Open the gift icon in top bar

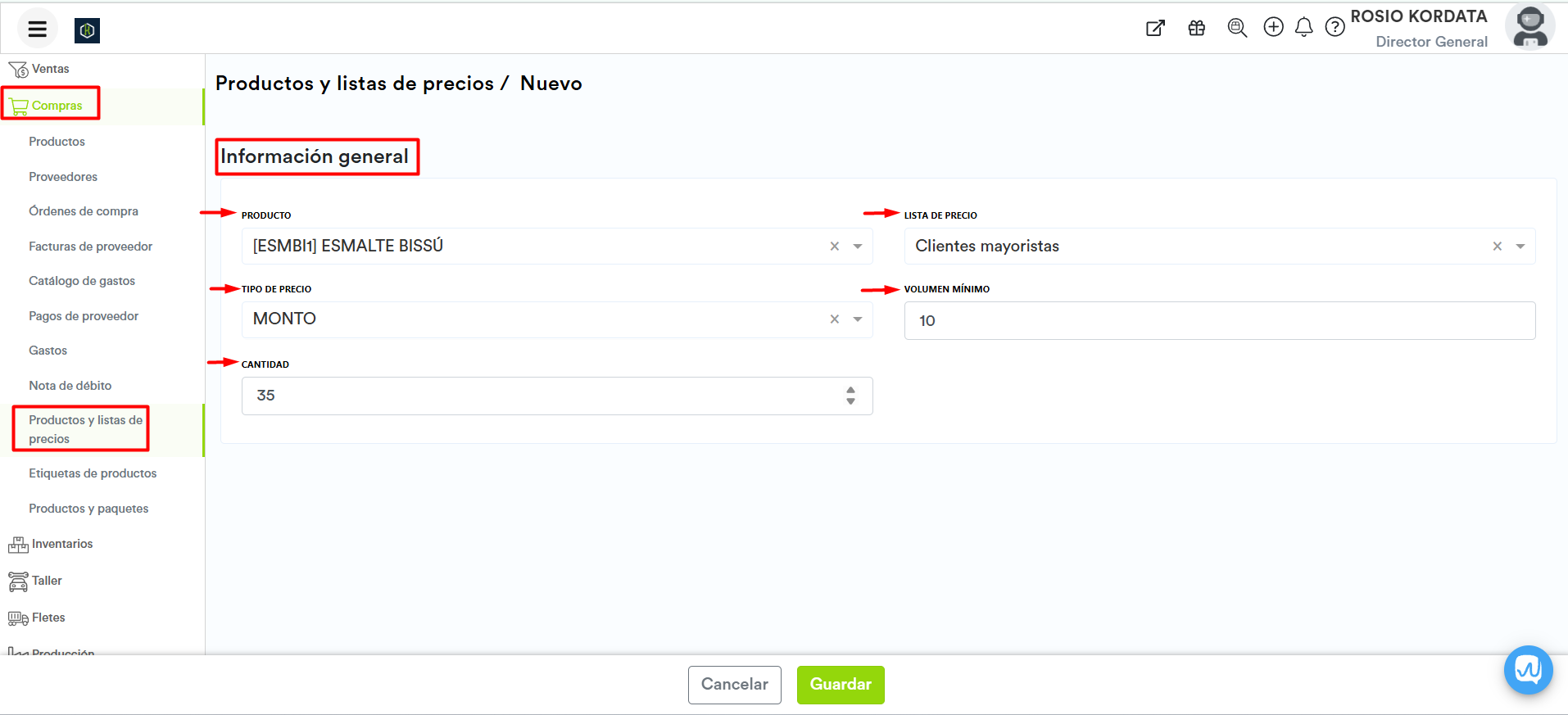pos(1196,29)
